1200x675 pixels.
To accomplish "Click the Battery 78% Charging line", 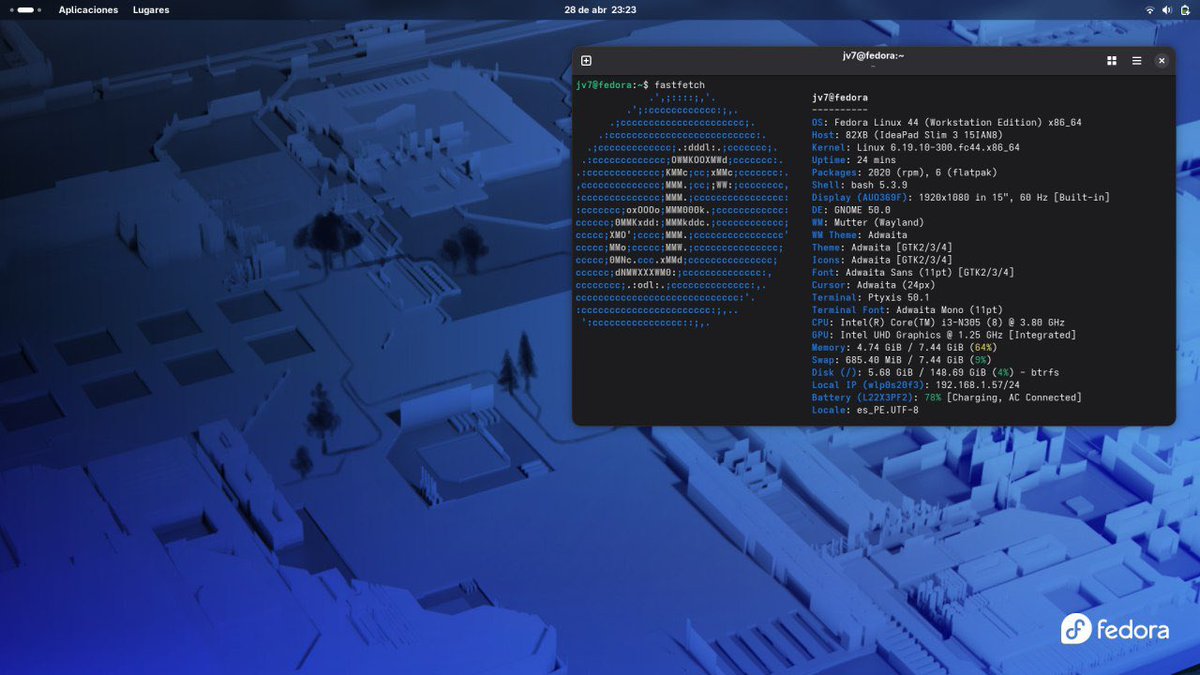I will pyautogui.click(x=947, y=398).
